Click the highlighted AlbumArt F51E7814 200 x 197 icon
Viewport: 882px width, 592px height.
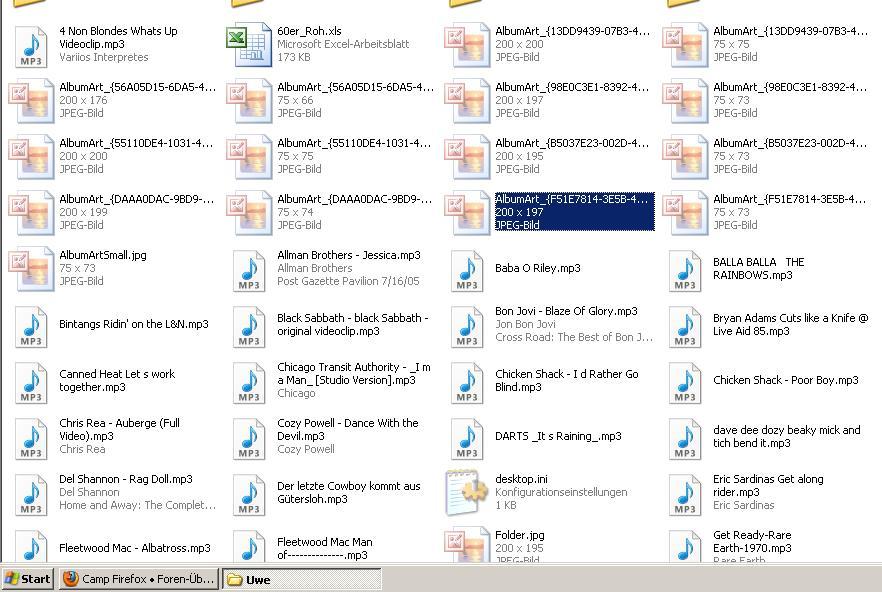pyautogui.click(x=467, y=213)
